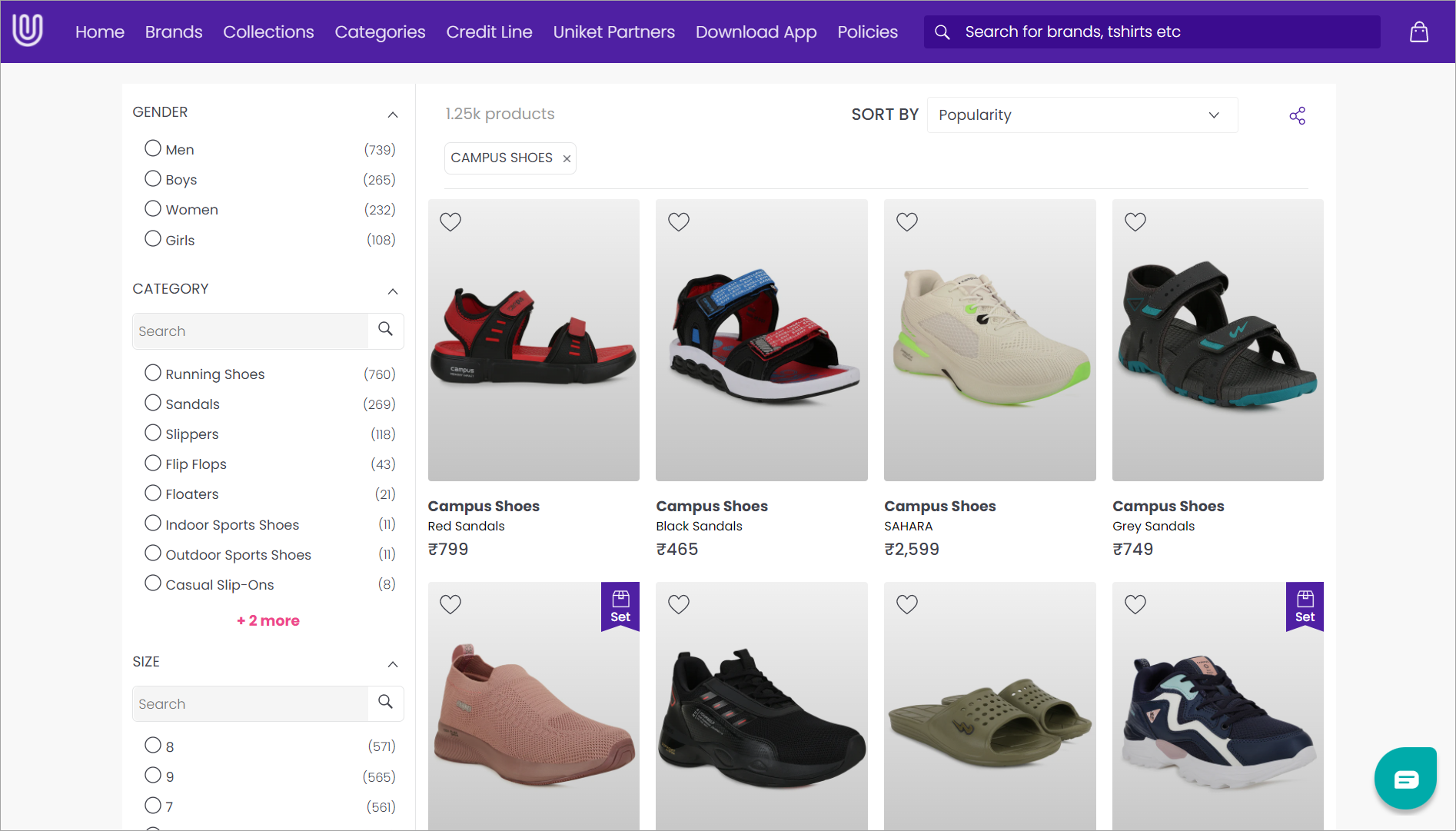Screen dimensions: 1456x831
Task: Click the Size search magnifier icon
Action: (x=385, y=703)
